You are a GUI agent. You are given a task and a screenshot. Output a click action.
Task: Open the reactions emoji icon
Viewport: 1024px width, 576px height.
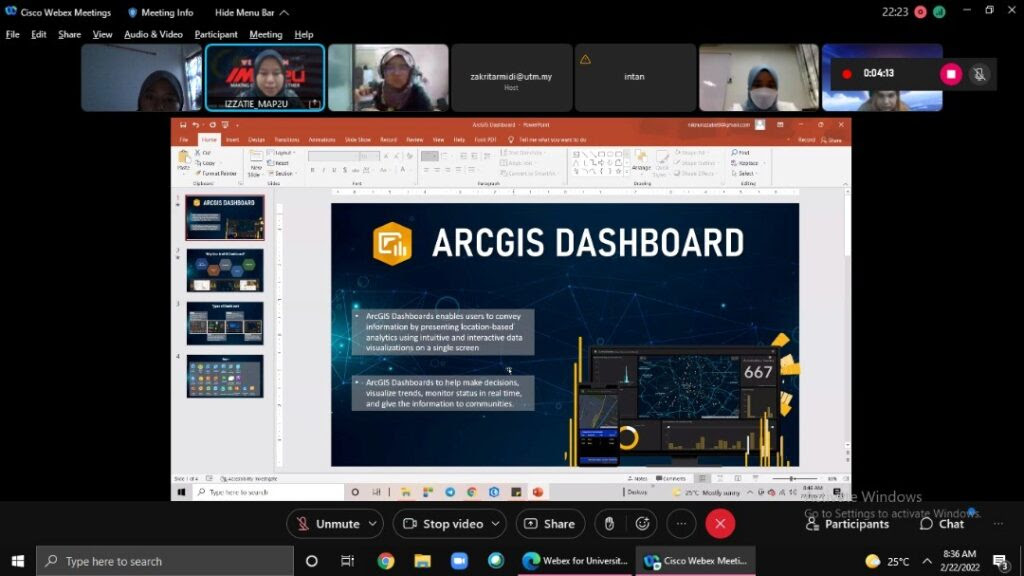click(643, 524)
